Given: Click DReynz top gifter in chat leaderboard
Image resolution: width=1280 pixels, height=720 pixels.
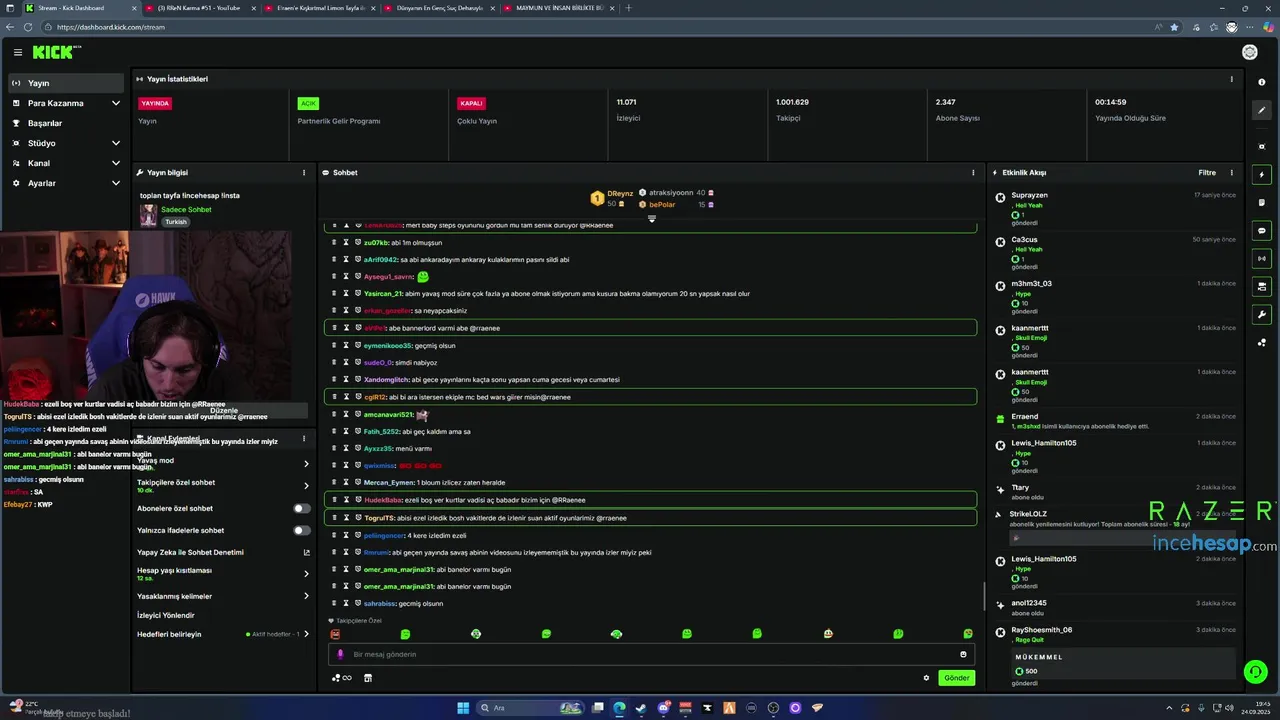Looking at the screenshot, I should tap(620, 193).
